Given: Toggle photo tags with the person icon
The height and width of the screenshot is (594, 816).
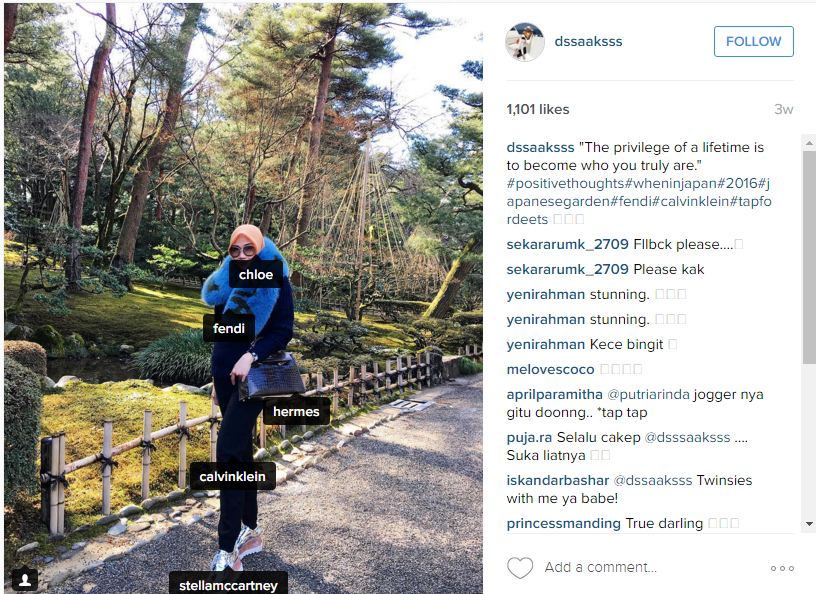Looking at the screenshot, I should pos(24,579).
